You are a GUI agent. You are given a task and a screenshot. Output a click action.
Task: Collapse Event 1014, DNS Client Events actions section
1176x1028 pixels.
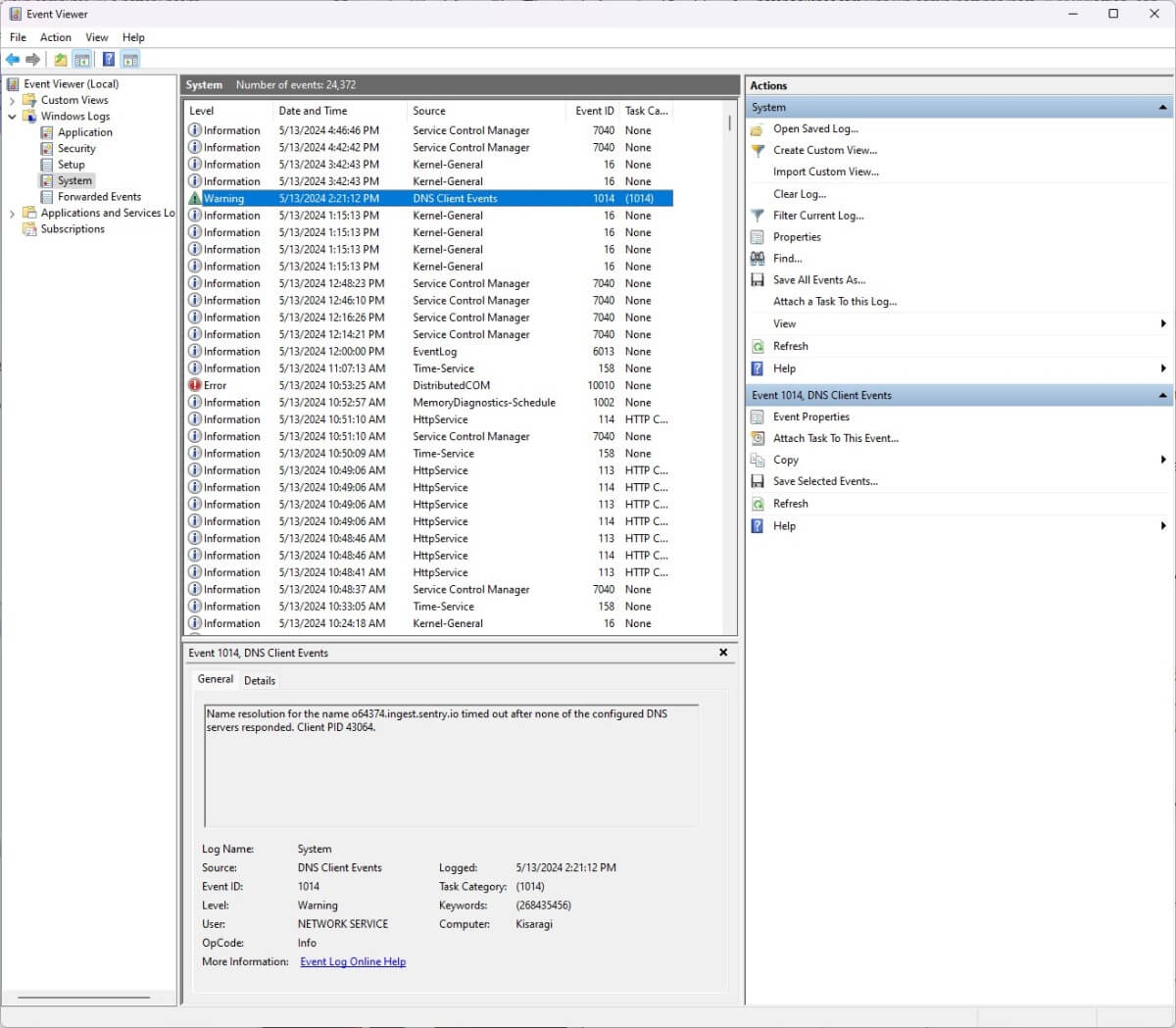click(x=1162, y=396)
